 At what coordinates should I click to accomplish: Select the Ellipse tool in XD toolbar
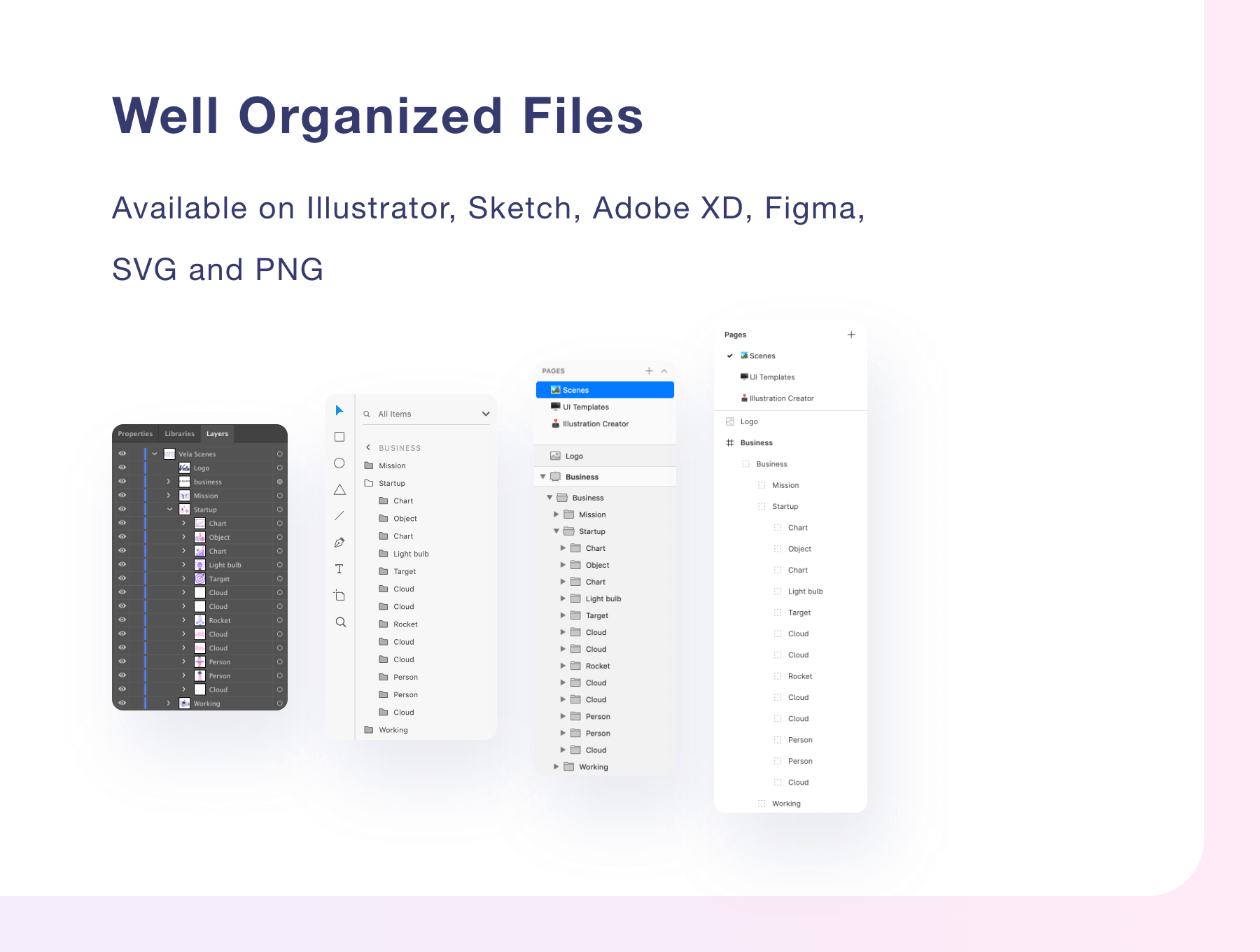[339, 463]
